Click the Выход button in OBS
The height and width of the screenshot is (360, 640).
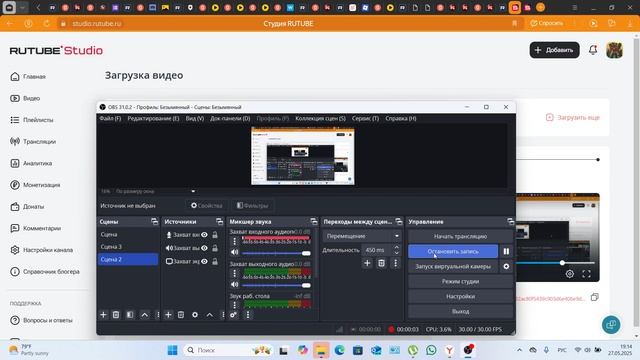point(460,311)
